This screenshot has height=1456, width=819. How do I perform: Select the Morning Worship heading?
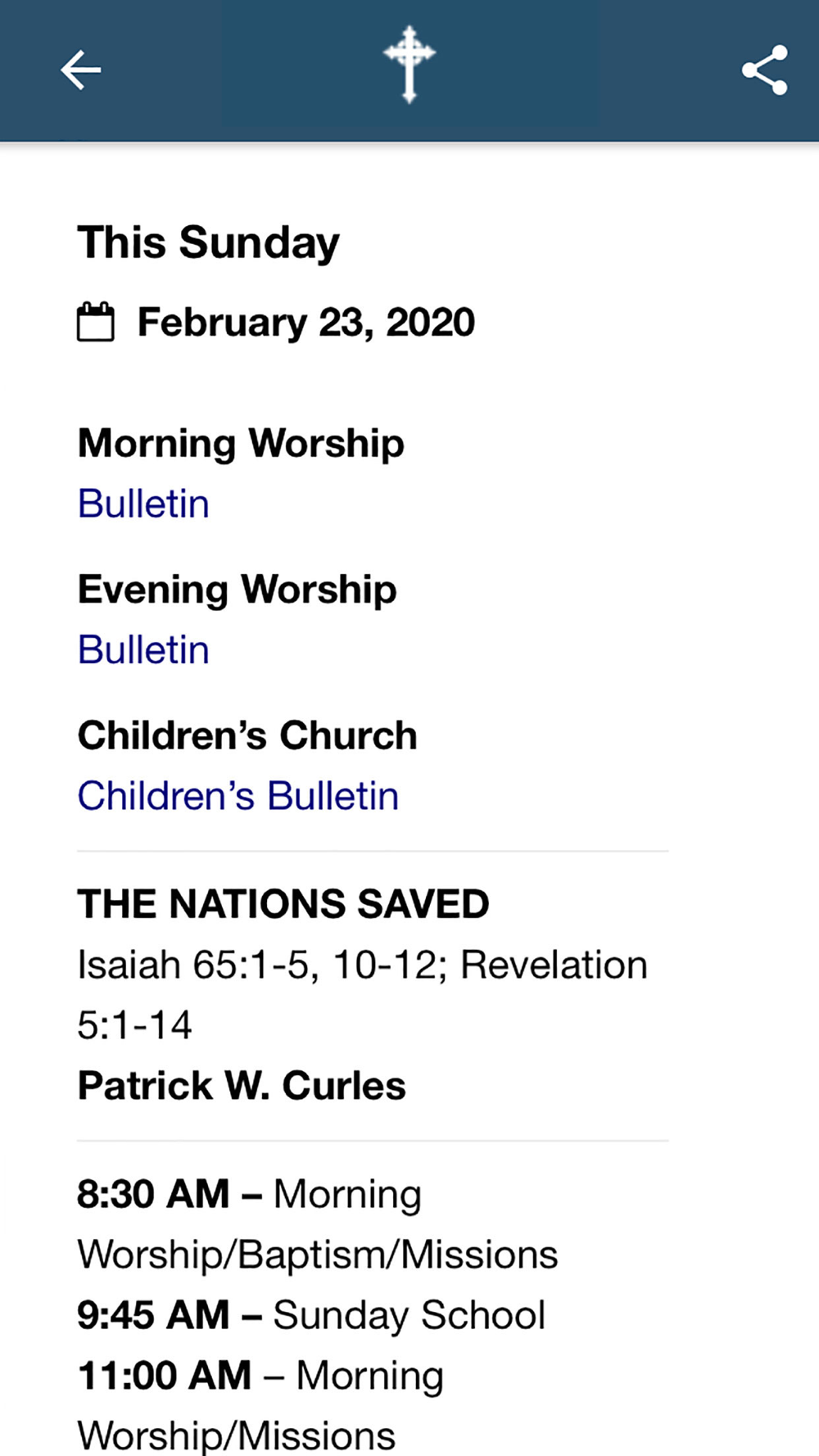click(241, 444)
